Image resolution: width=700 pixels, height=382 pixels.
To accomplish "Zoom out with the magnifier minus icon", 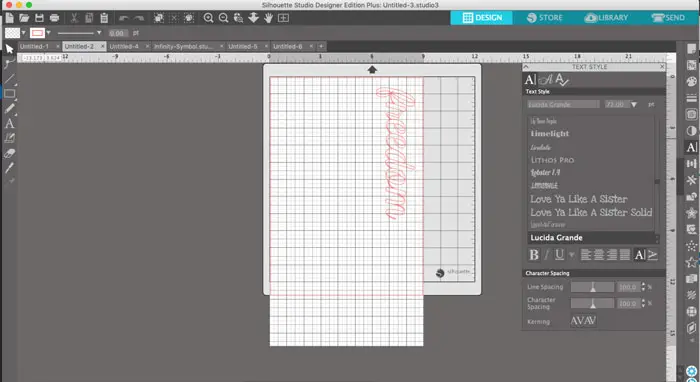I will tap(224, 18).
